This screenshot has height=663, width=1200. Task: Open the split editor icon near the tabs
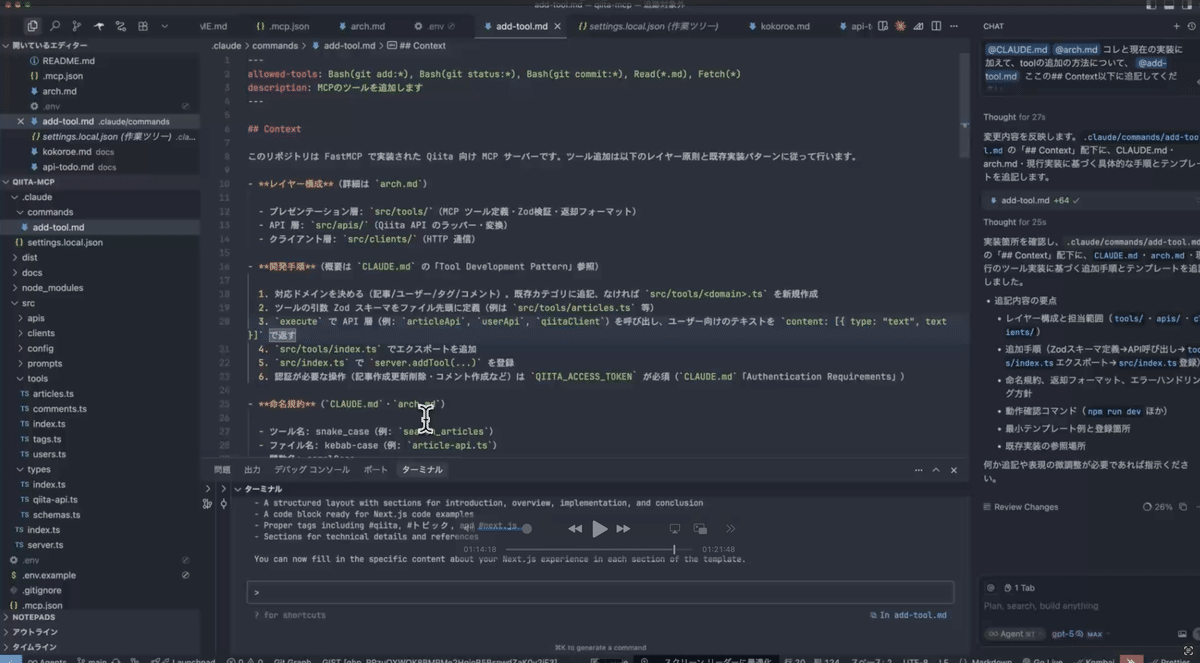click(x=936, y=26)
